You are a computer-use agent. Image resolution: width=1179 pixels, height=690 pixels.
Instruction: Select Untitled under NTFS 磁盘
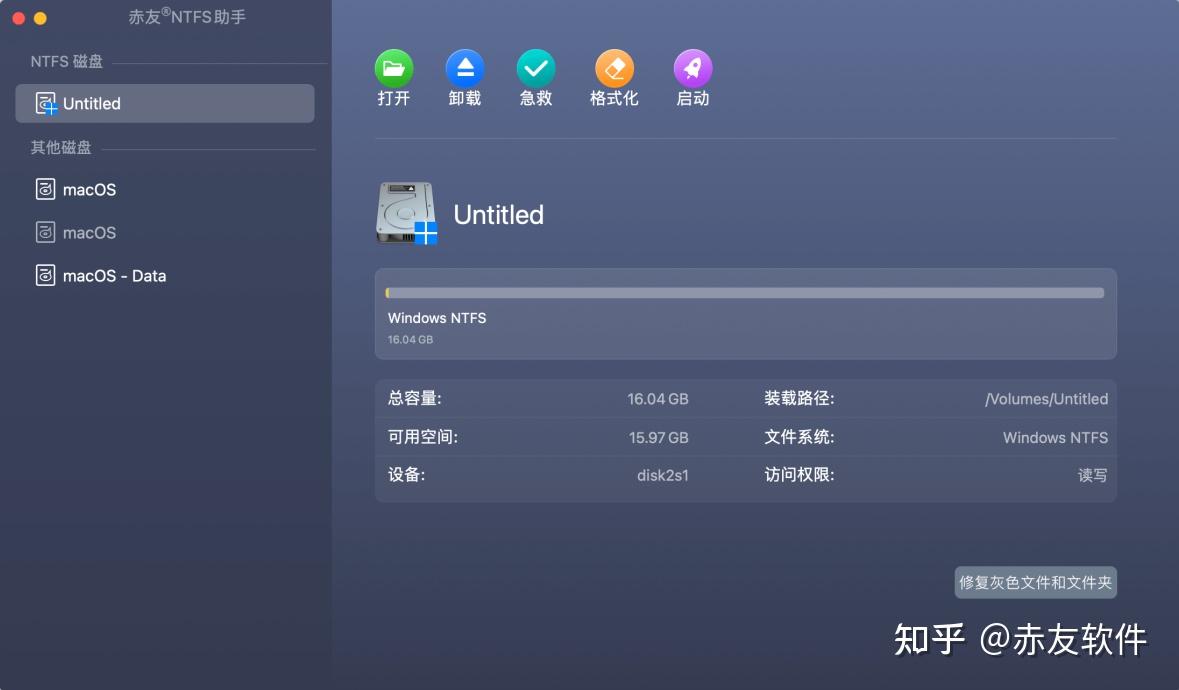(93, 102)
